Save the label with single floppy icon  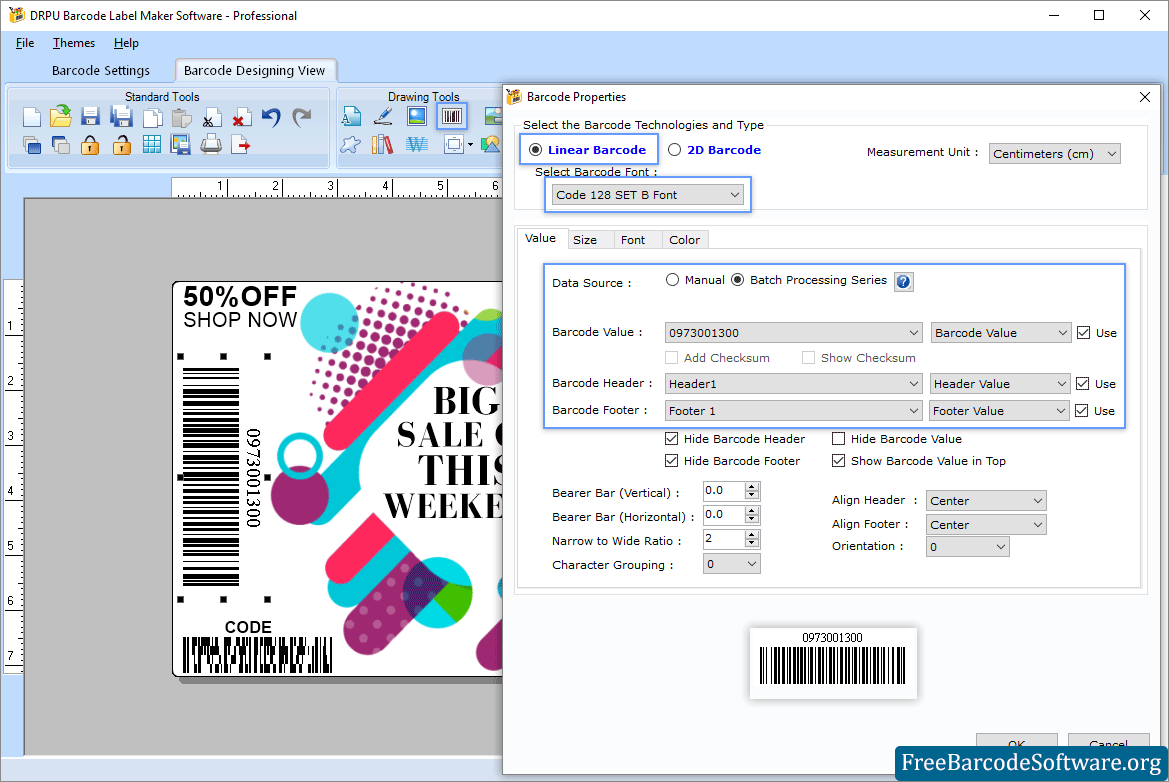[90, 117]
